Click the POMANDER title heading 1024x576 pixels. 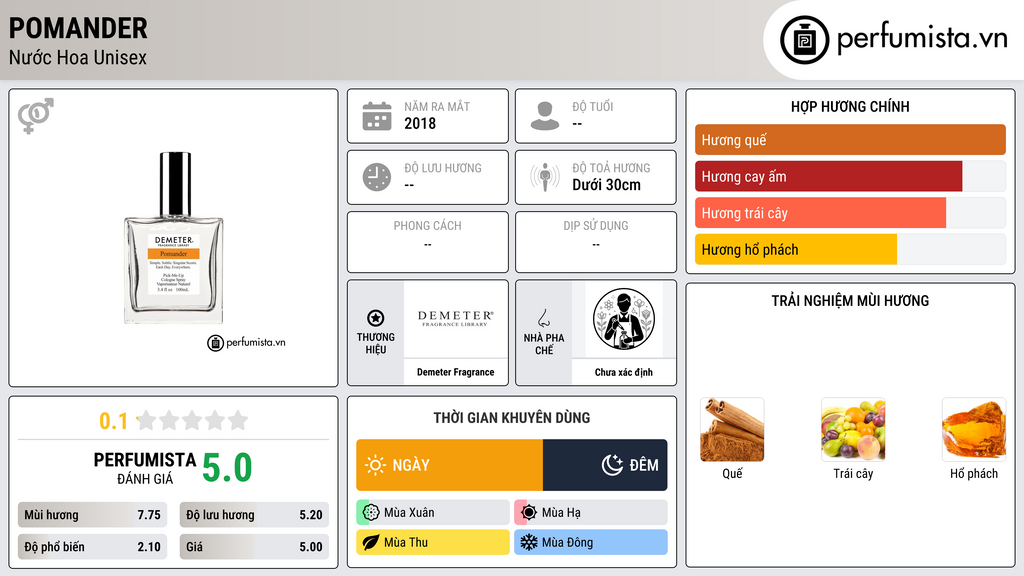pos(78,28)
